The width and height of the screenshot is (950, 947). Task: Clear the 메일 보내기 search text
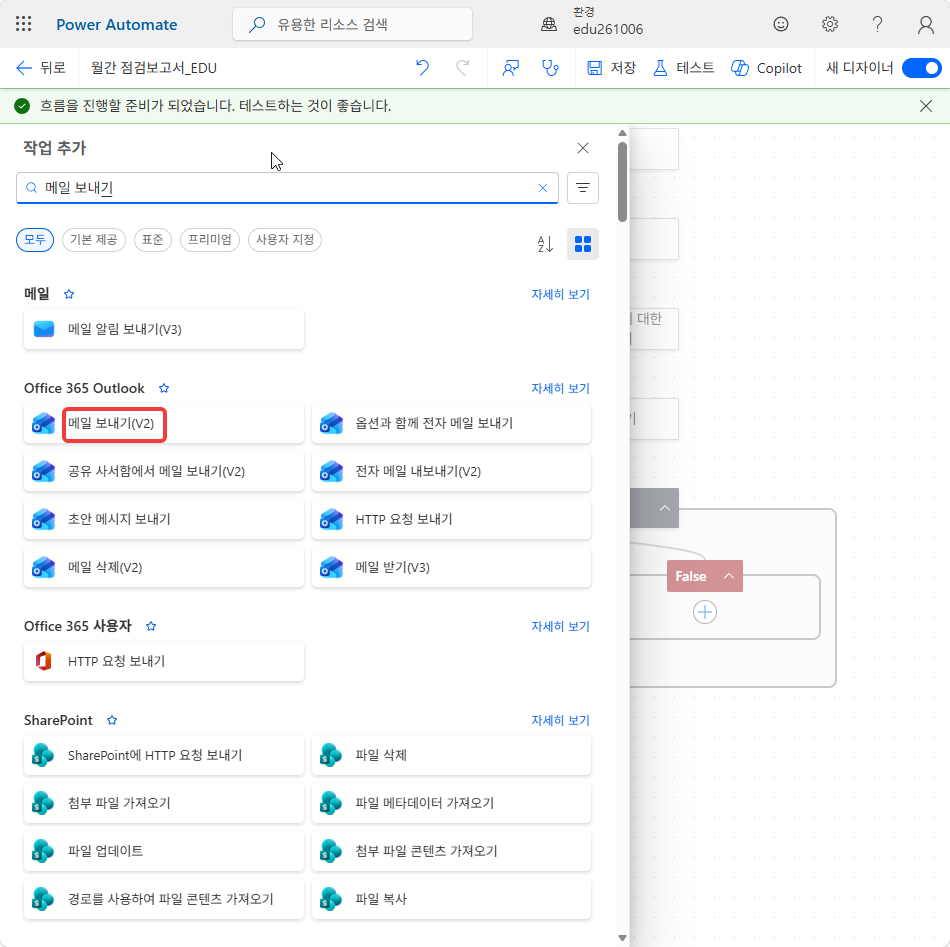[543, 188]
